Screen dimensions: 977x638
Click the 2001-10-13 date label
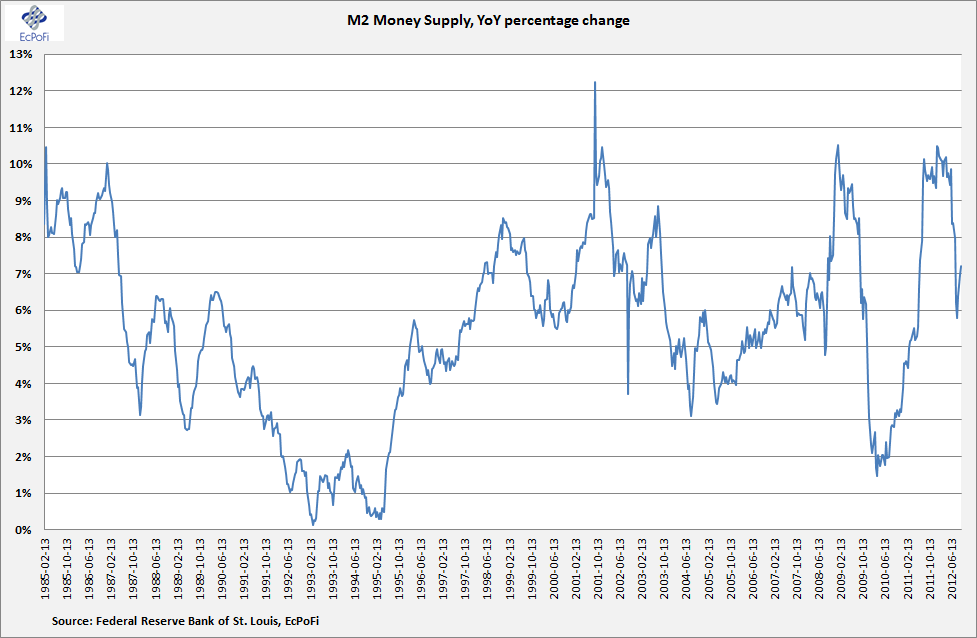(x=598, y=569)
